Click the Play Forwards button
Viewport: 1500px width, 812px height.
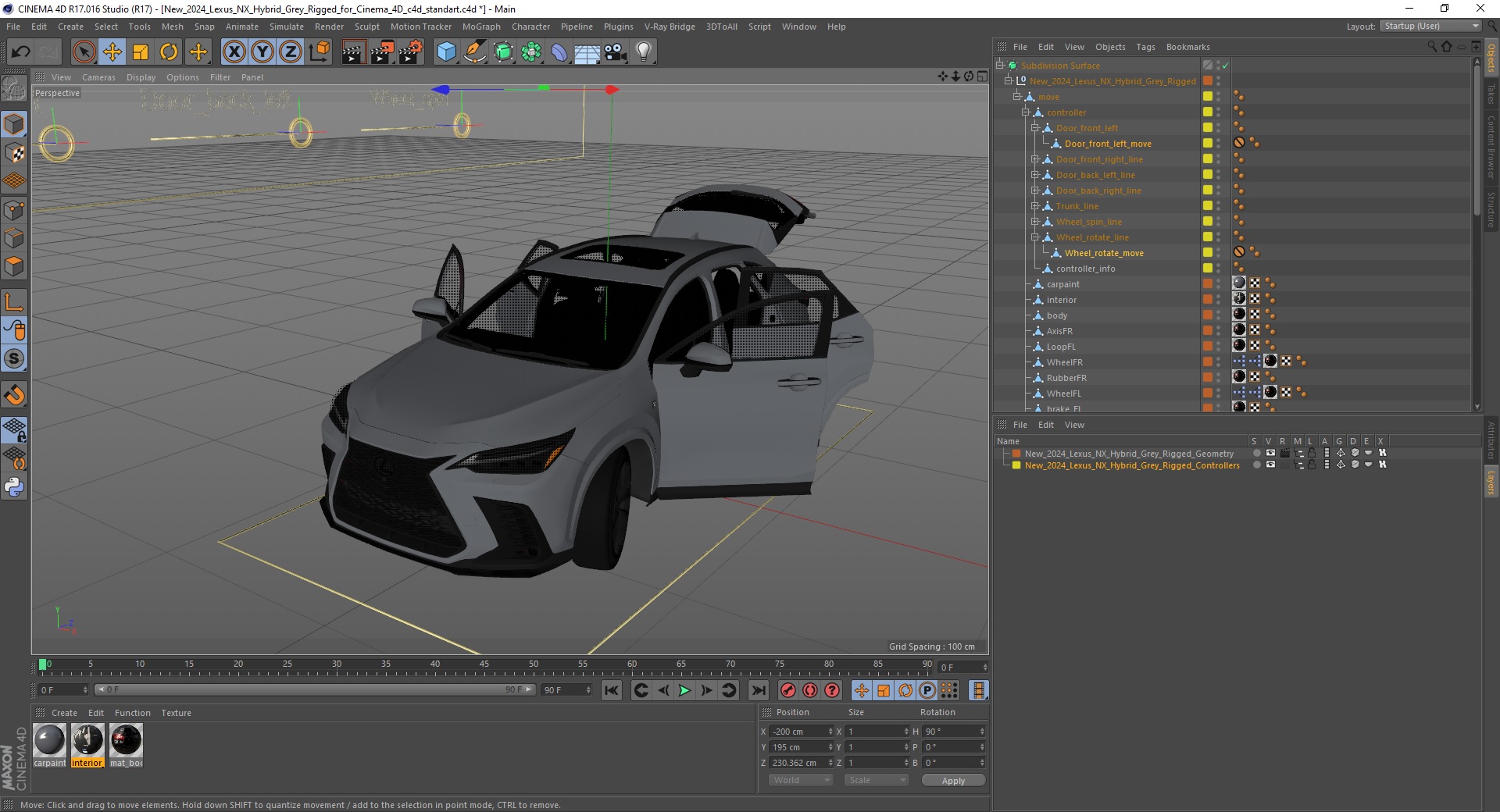pyautogui.click(x=684, y=690)
